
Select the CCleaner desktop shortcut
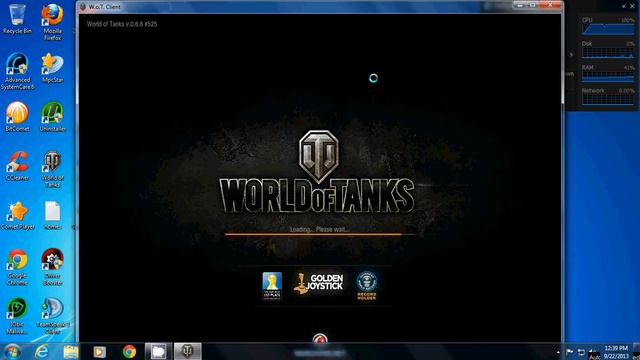(17, 166)
